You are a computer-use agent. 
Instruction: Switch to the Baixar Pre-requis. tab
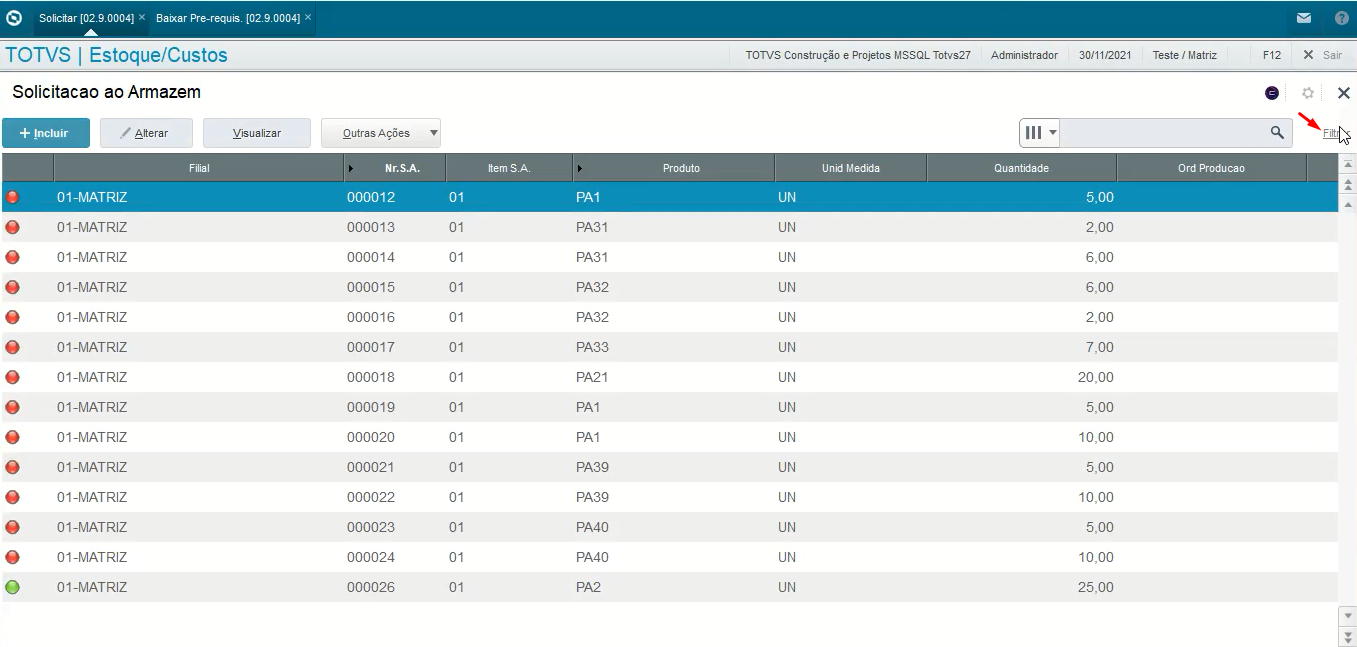click(x=227, y=18)
